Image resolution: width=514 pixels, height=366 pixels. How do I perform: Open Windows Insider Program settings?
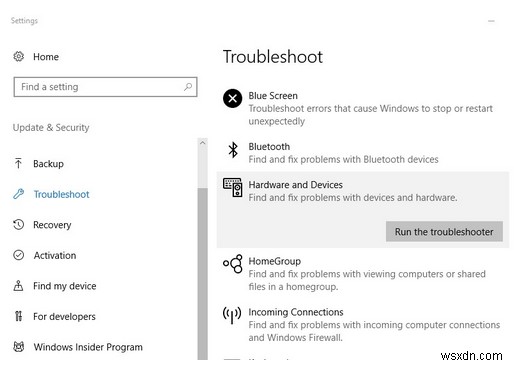(x=88, y=347)
